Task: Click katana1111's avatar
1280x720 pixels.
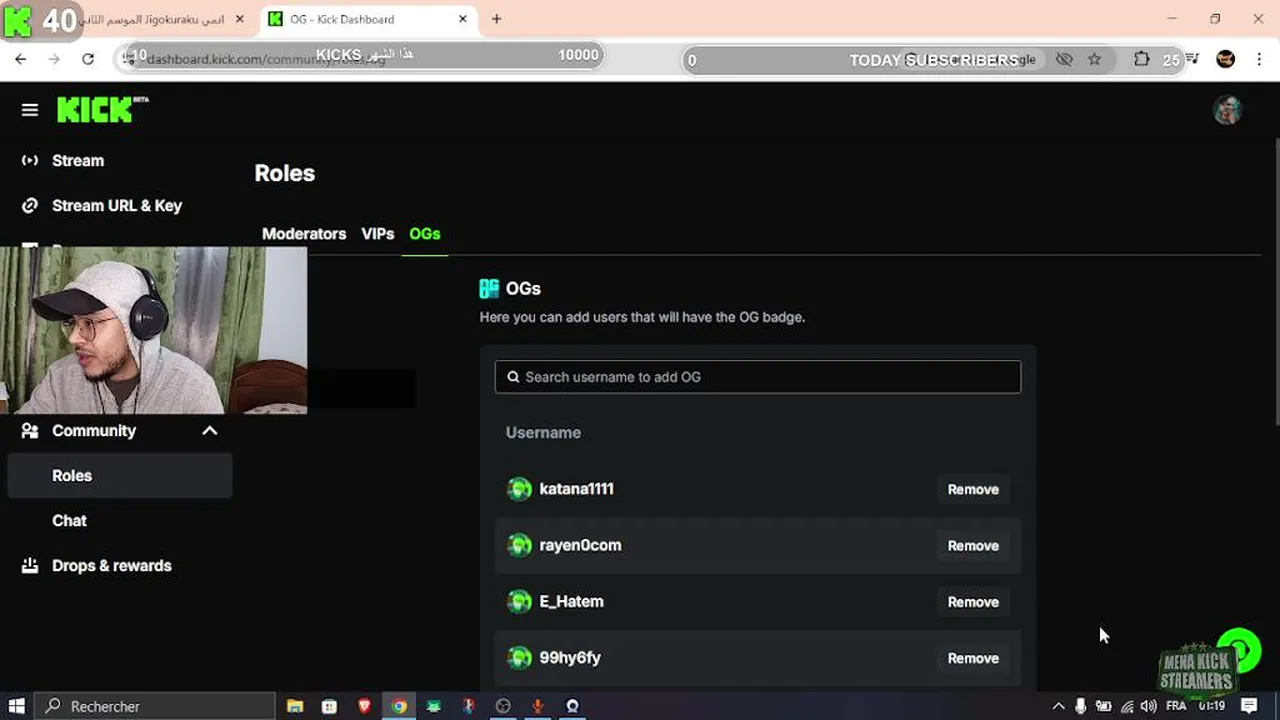Action: (519, 489)
